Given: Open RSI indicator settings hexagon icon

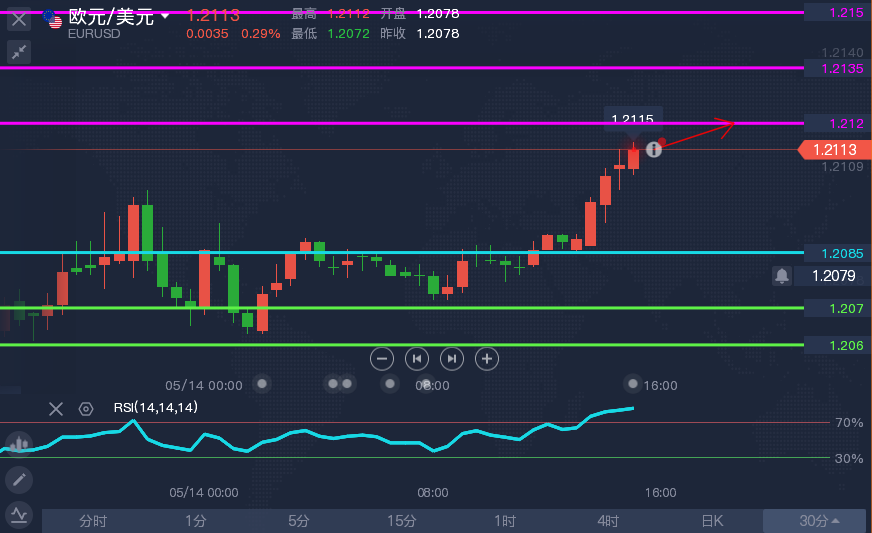Looking at the screenshot, I should point(86,409).
